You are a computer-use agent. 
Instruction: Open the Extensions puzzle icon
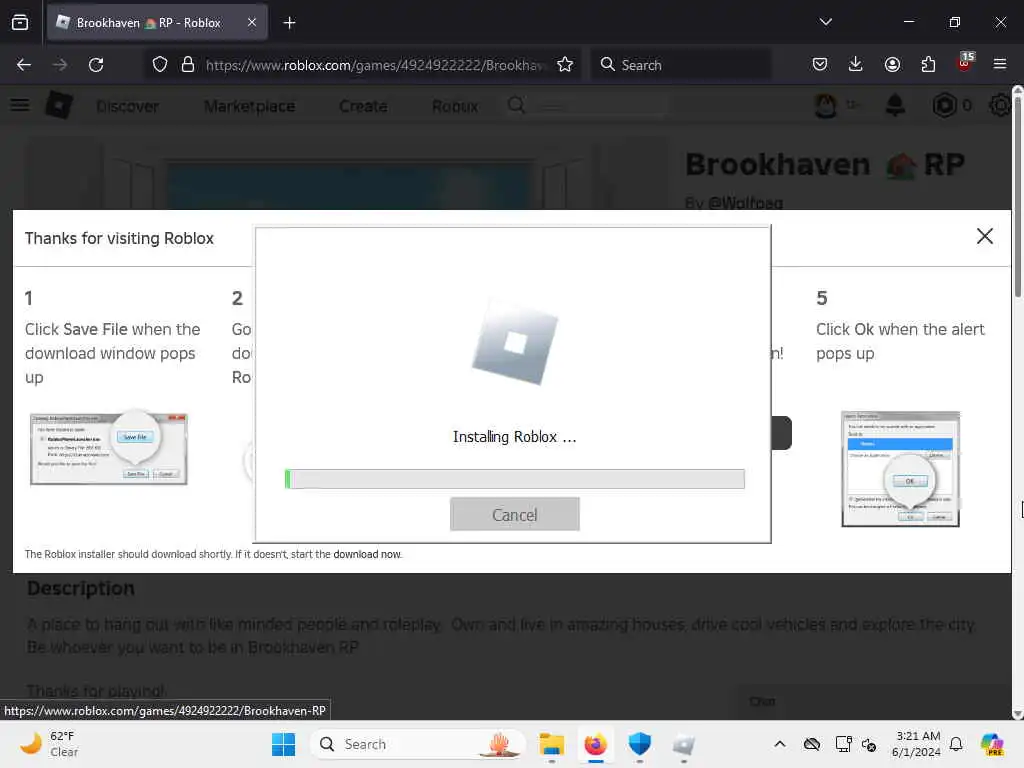tap(928, 64)
